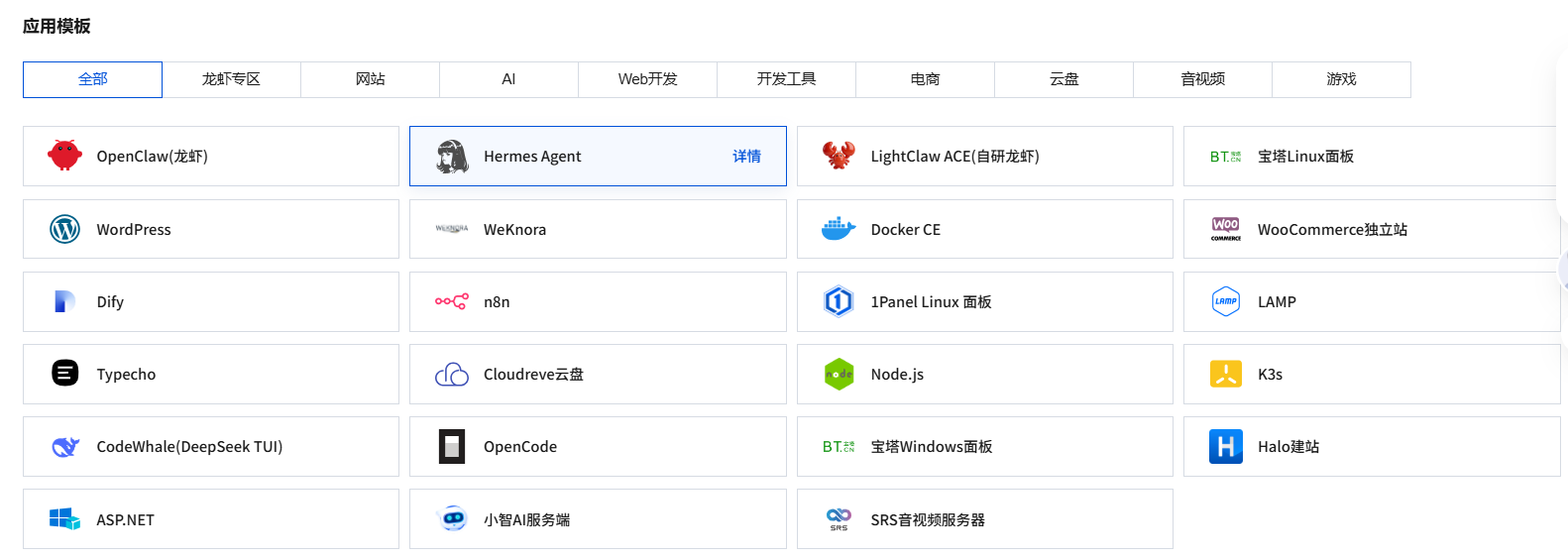
Task: Switch to the 云盘 tab
Action: (1064, 79)
